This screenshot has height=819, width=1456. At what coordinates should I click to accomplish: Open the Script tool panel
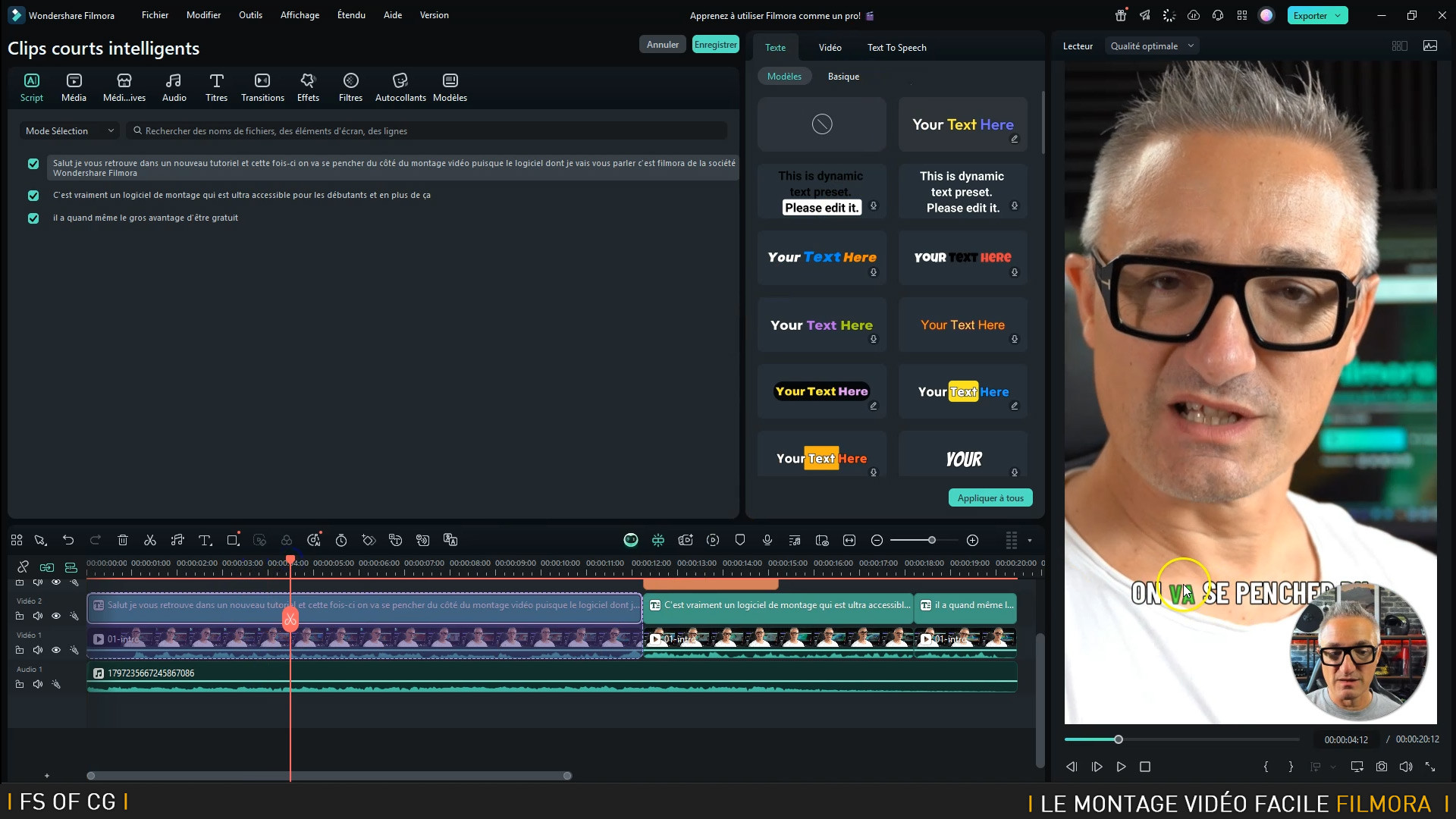31,87
